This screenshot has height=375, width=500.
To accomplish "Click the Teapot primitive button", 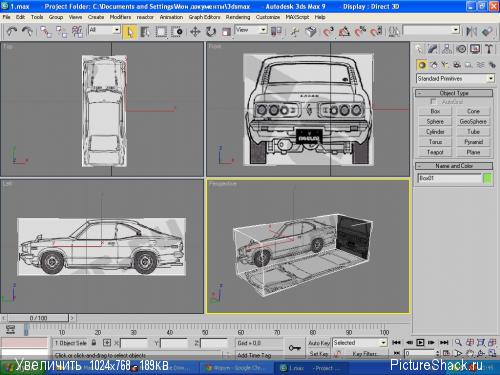I will (x=435, y=152).
